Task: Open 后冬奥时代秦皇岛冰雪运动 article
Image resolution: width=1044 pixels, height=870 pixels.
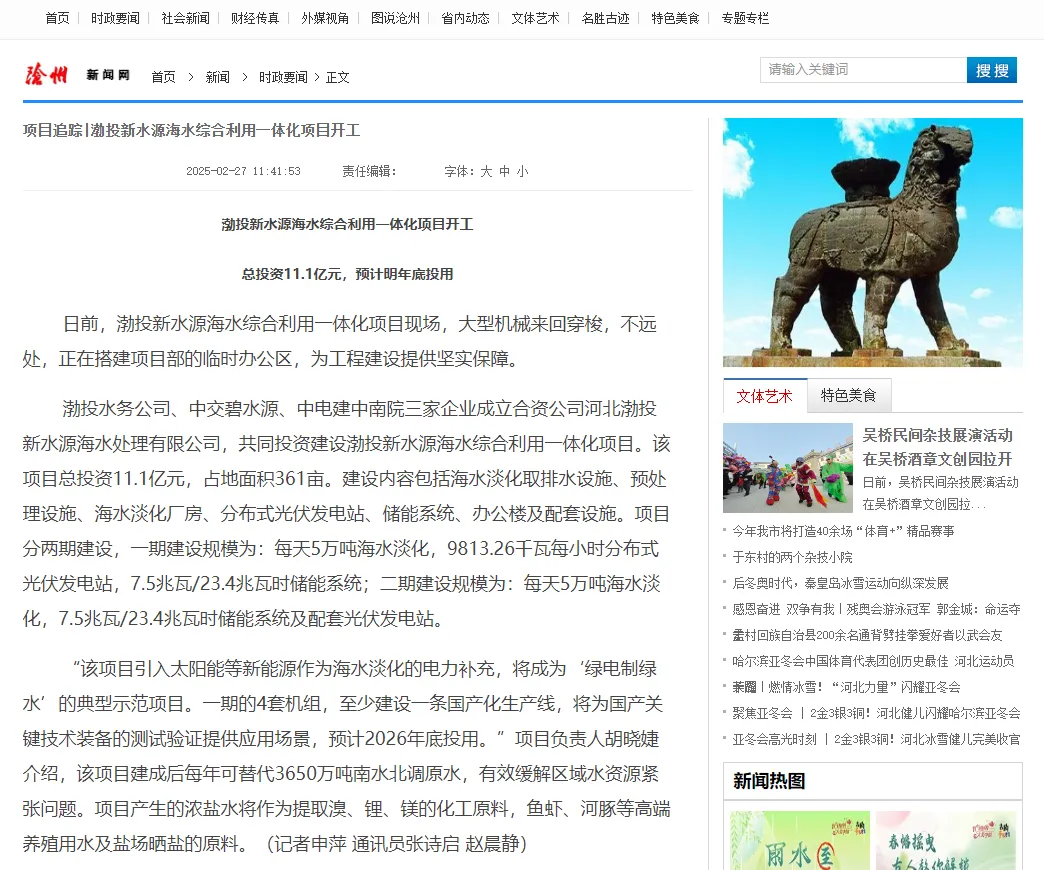Action: [840, 583]
